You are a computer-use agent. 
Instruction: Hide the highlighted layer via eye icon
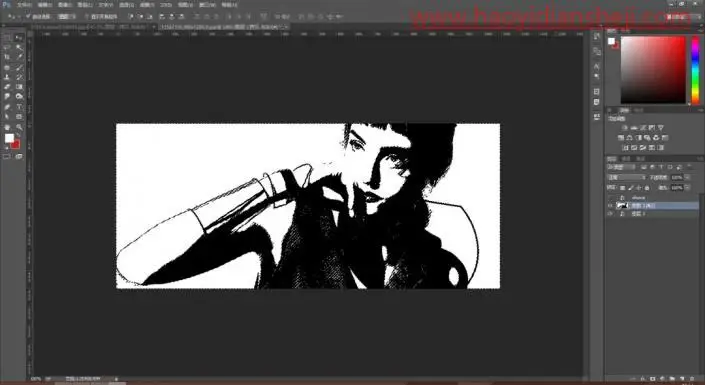tap(610, 206)
